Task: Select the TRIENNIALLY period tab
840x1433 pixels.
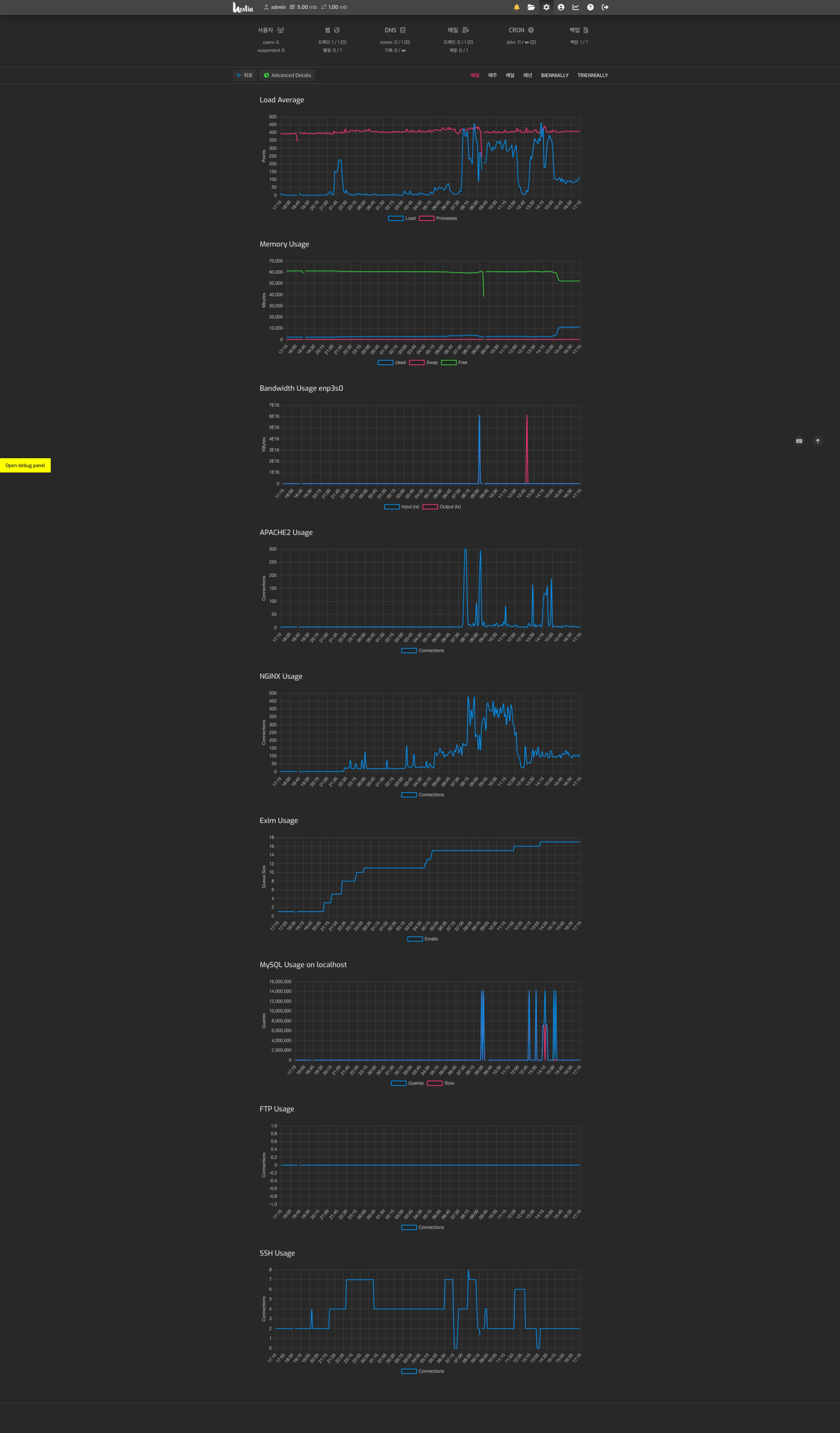Action: pos(593,75)
